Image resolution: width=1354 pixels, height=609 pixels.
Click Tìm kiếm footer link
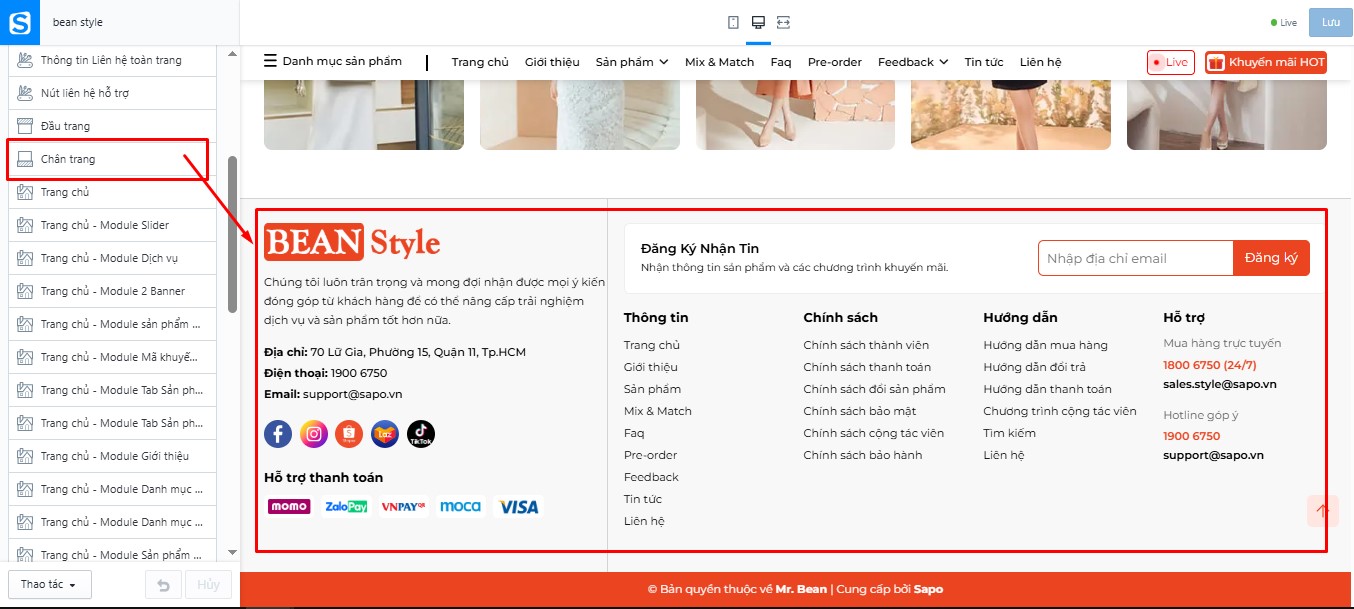pos(1009,433)
